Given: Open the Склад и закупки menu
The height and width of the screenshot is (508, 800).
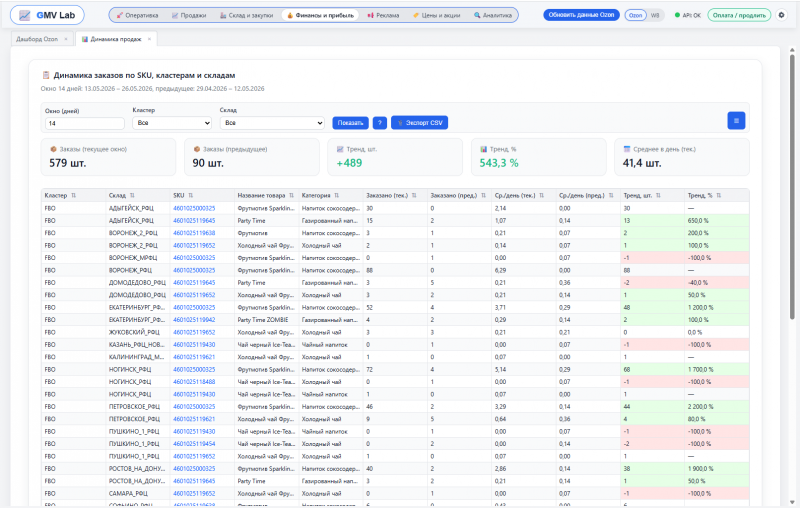Looking at the screenshot, I should pyautogui.click(x=246, y=15).
